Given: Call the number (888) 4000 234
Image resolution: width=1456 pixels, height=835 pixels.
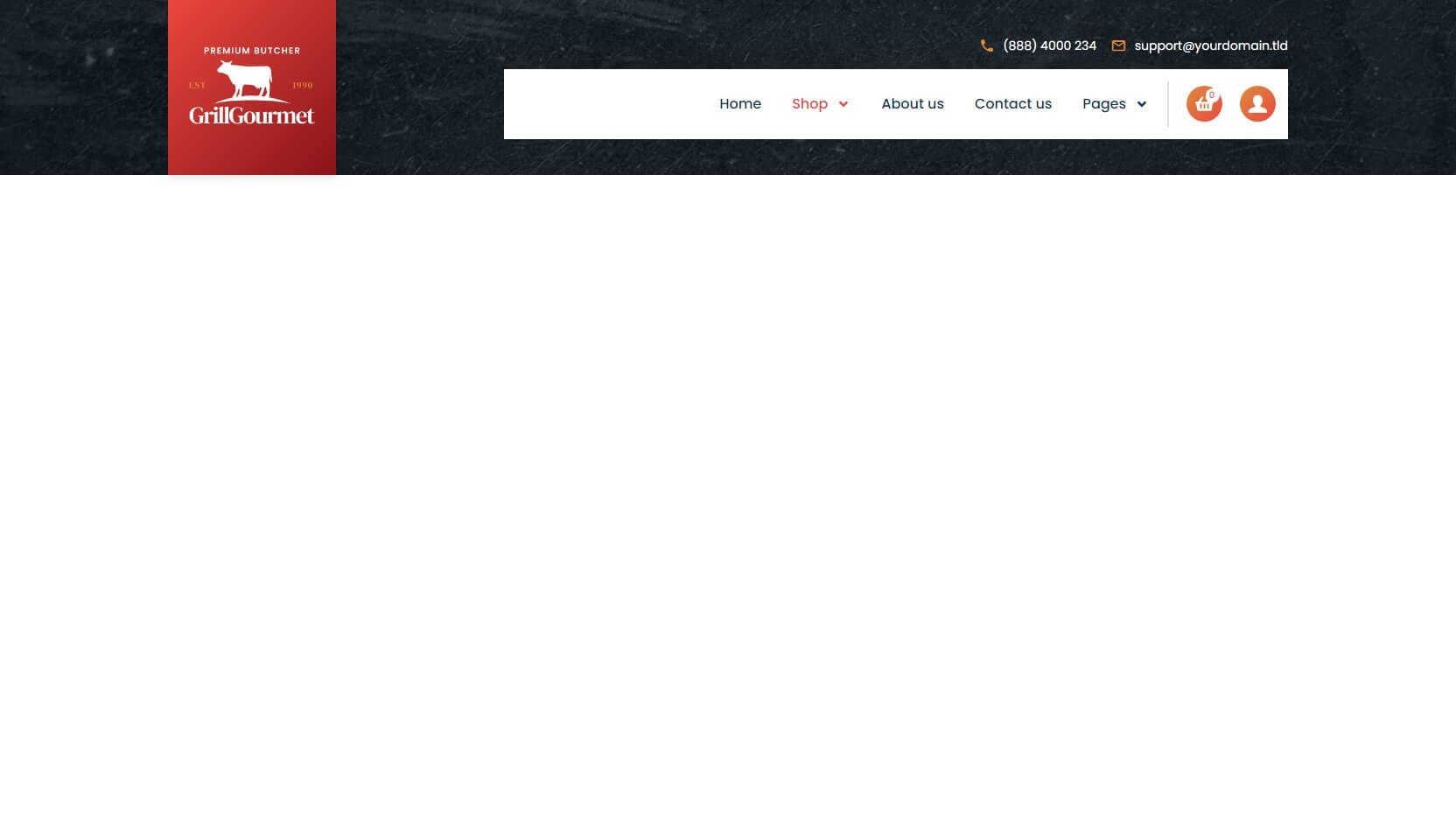Looking at the screenshot, I should click(x=1049, y=46).
